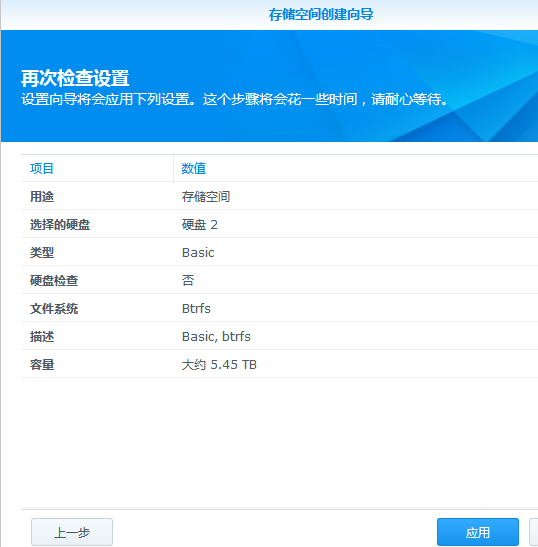Click the 用途 row label

click(42, 196)
